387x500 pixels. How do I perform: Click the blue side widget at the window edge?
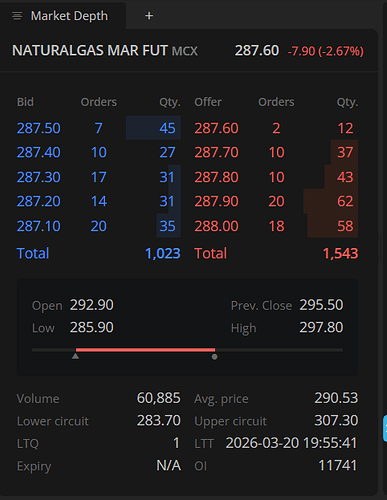click(385, 429)
